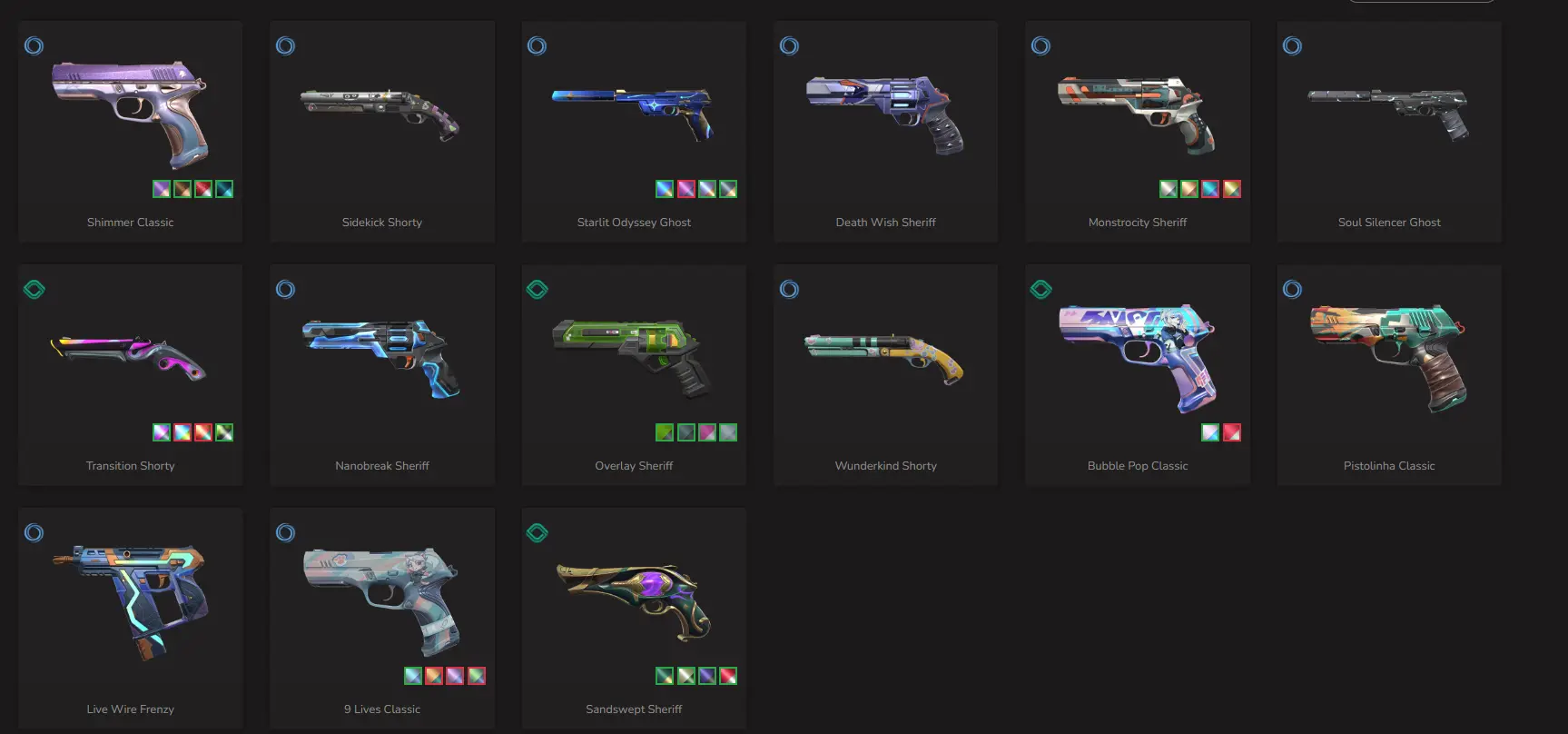Click the green tier icon on Transition Shorty

coord(34,290)
